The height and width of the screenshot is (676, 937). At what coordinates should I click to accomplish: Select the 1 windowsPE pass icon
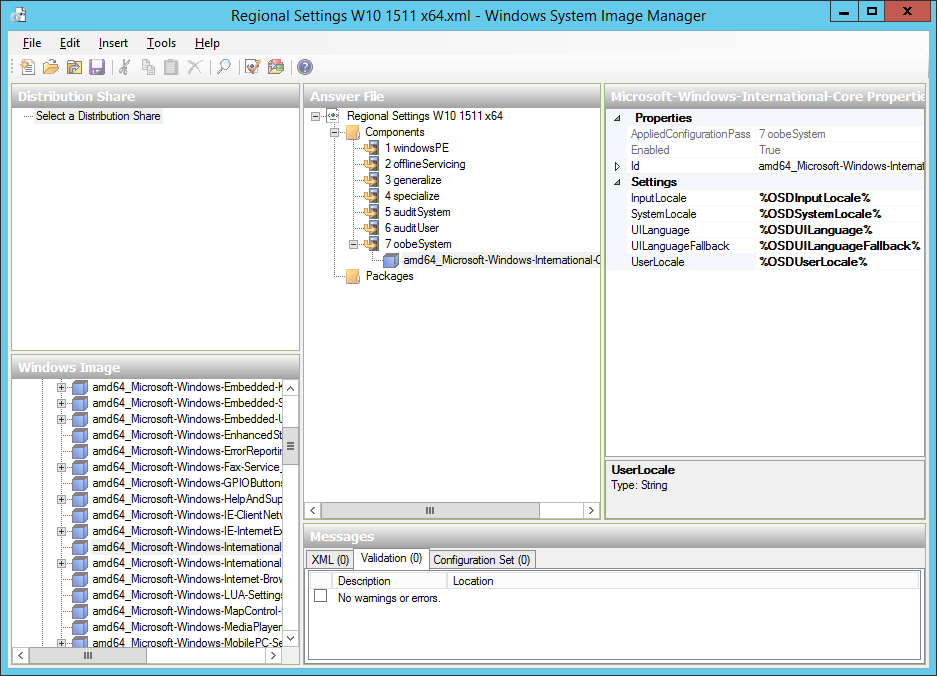coord(372,148)
